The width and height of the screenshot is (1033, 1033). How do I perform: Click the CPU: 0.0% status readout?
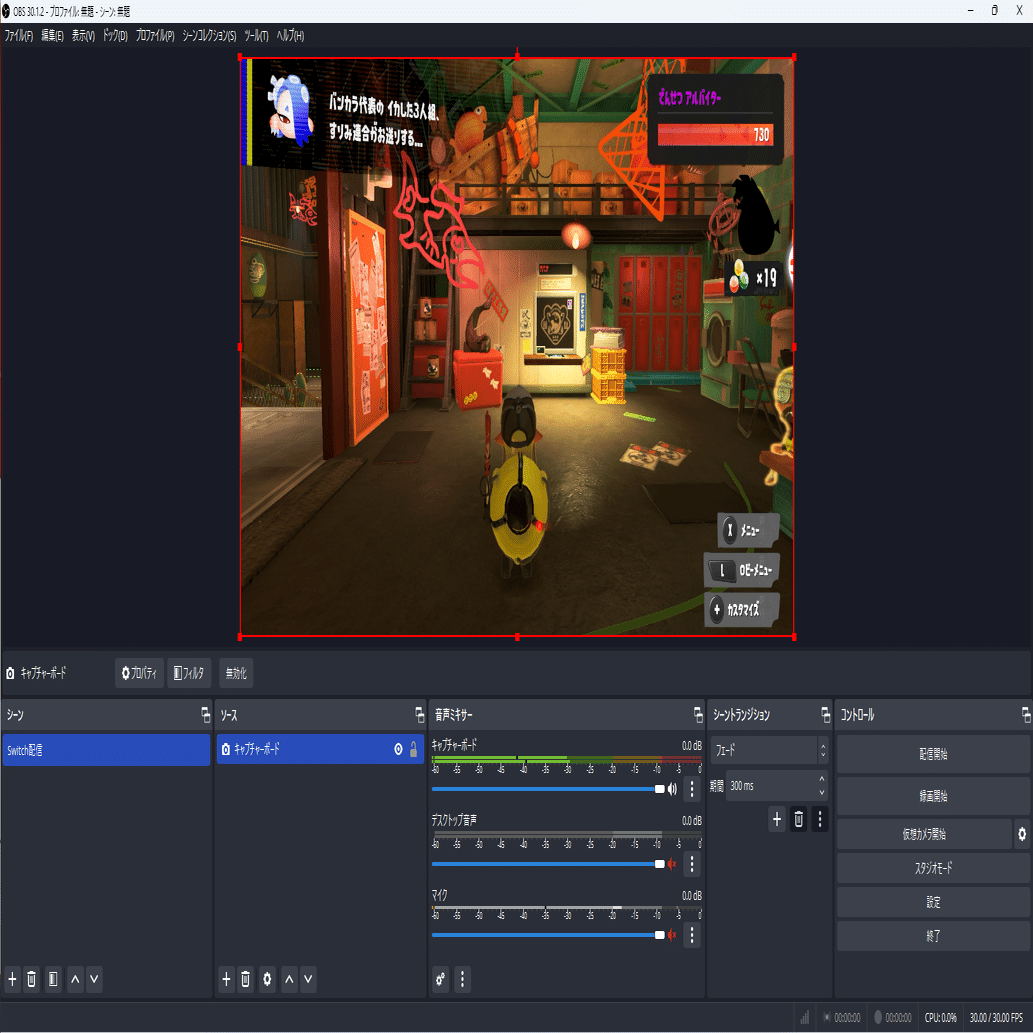pos(940,1018)
